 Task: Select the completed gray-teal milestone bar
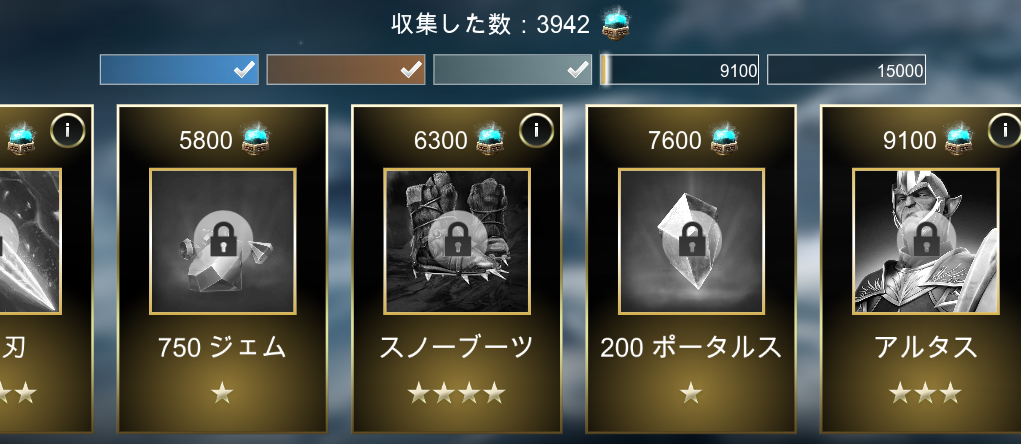point(512,70)
